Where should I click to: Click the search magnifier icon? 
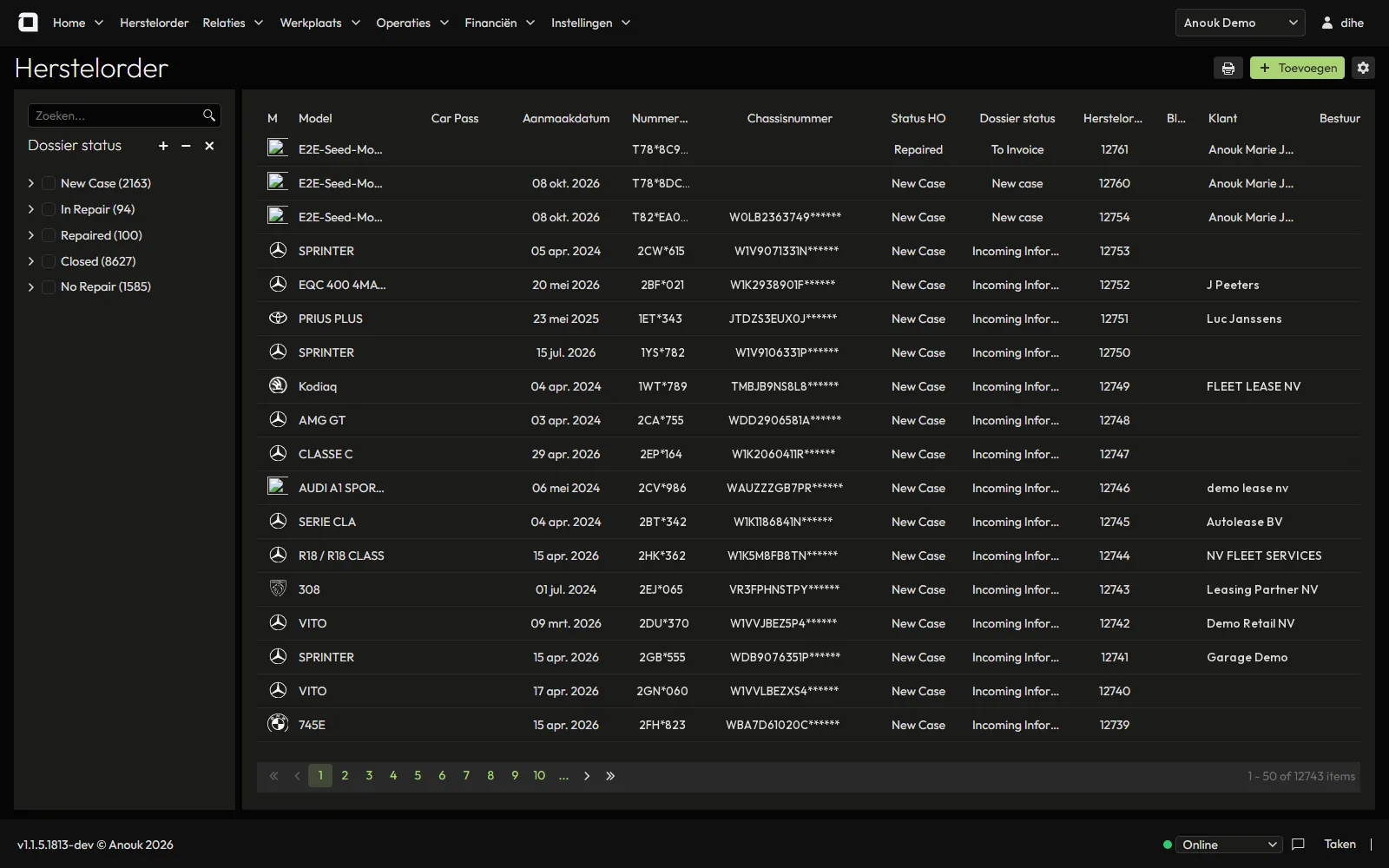(x=208, y=115)
